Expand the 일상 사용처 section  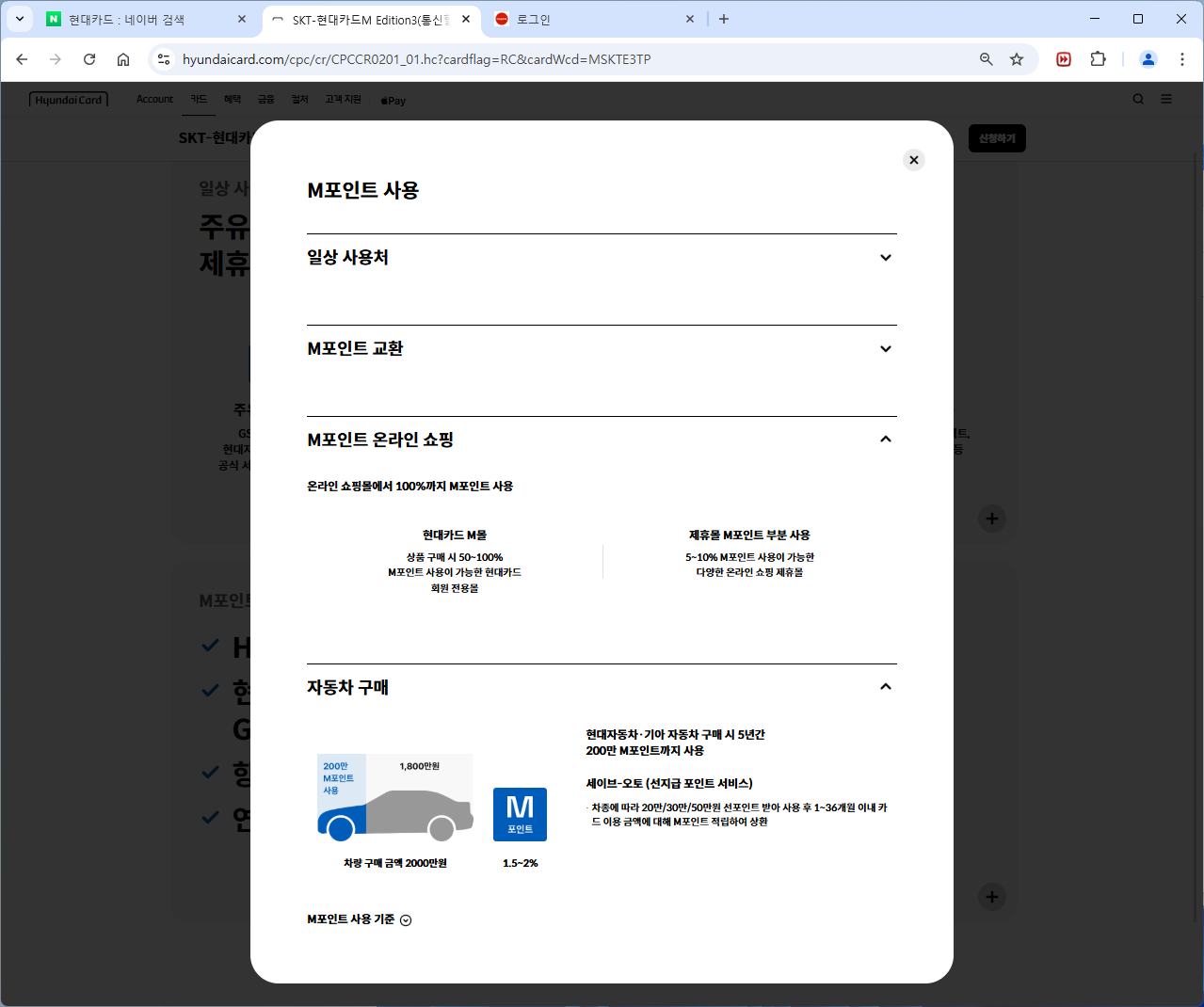tap(602, 258)
